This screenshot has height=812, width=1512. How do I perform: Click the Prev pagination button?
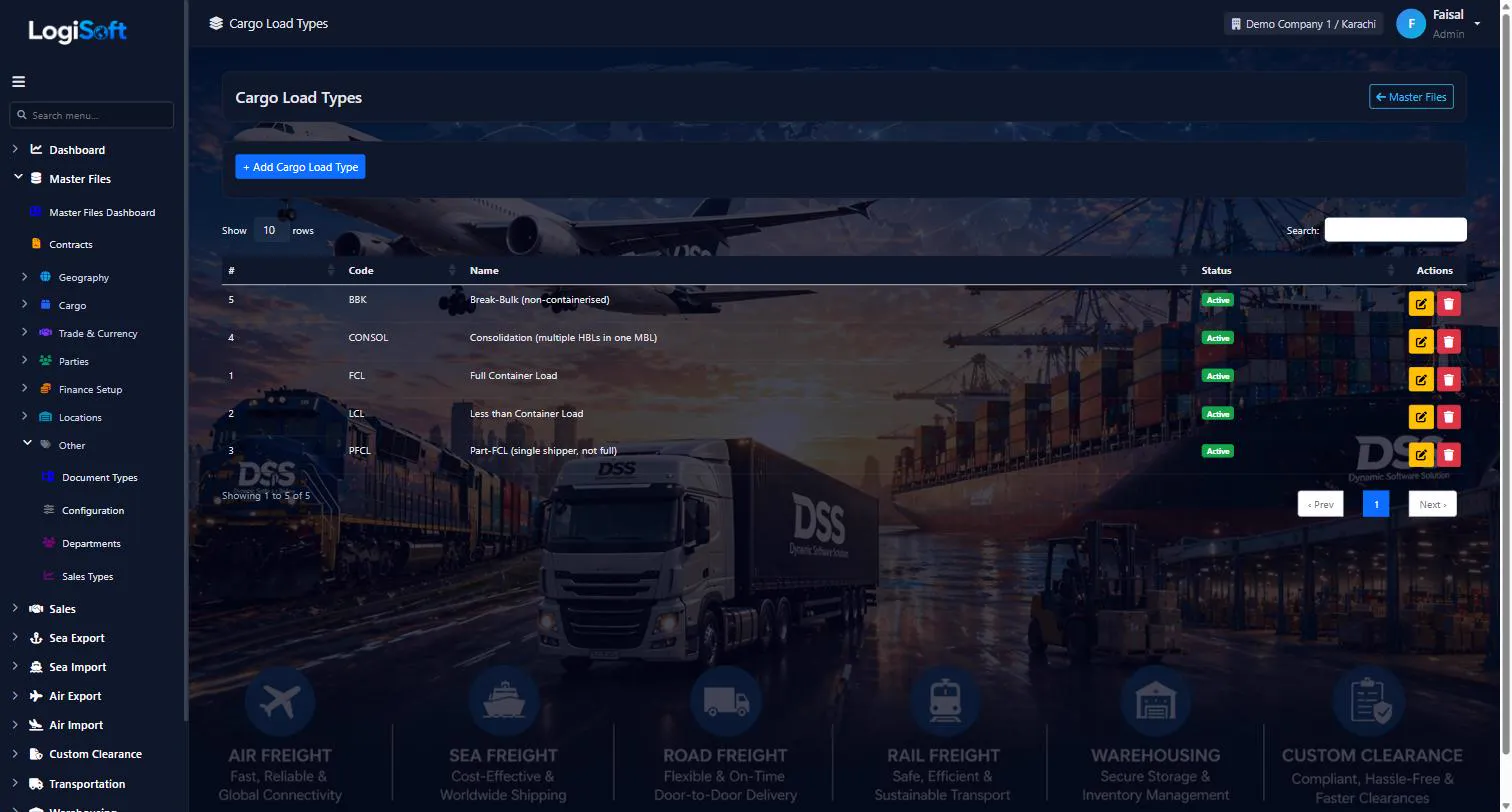[1320, 504]
